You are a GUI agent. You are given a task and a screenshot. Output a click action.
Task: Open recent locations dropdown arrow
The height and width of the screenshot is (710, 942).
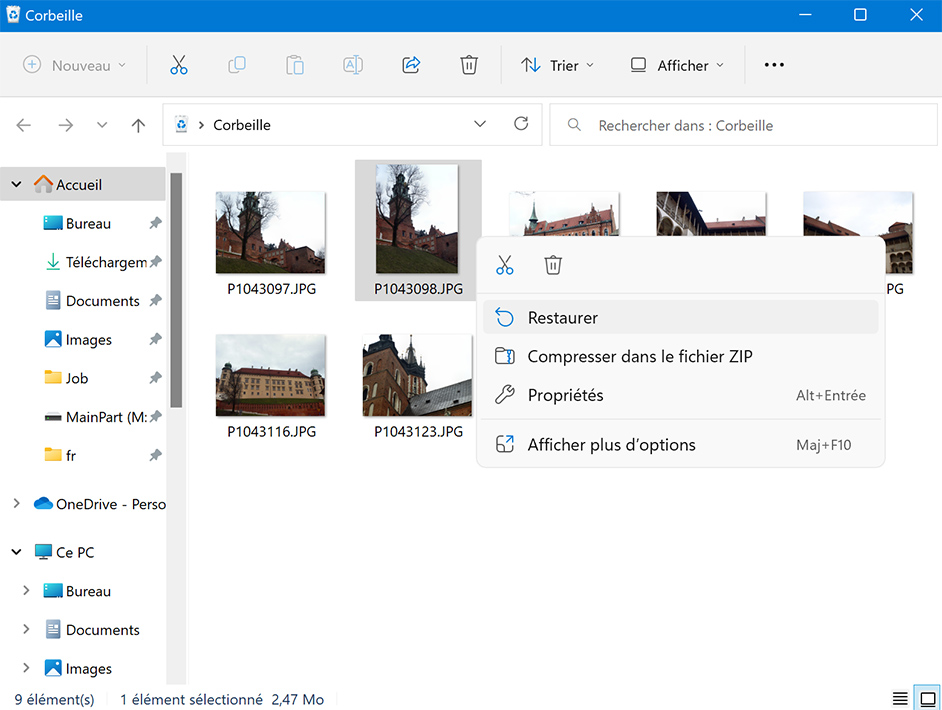[102, 125]
